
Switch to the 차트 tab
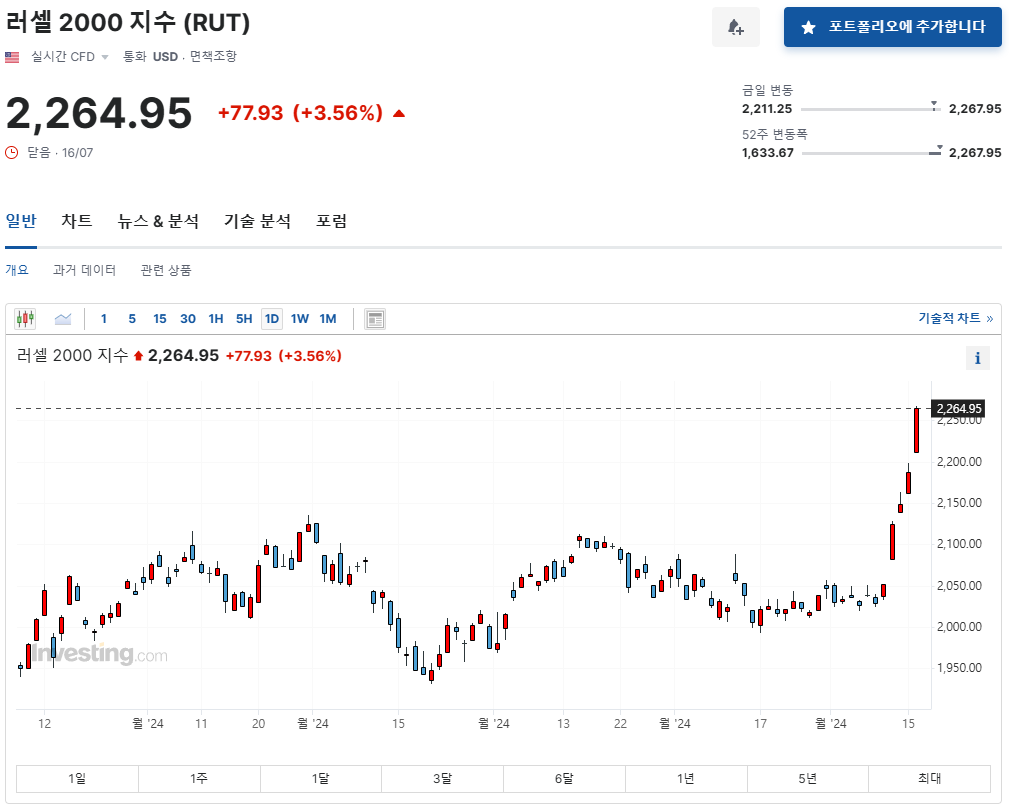[77, 221]
